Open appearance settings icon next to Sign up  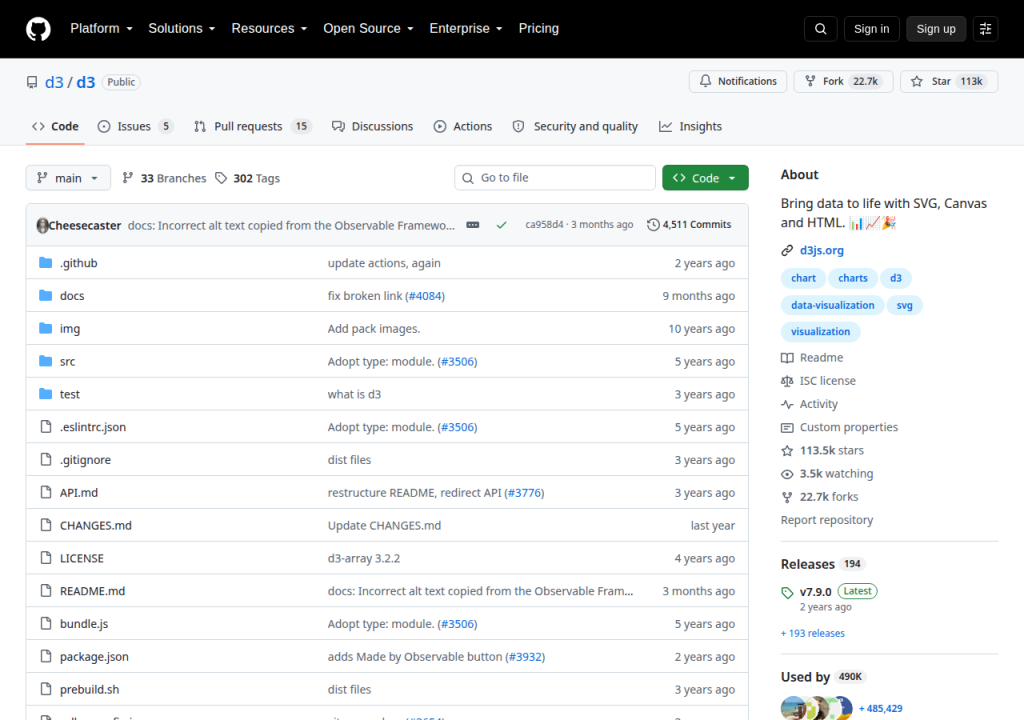click(985, 29)
